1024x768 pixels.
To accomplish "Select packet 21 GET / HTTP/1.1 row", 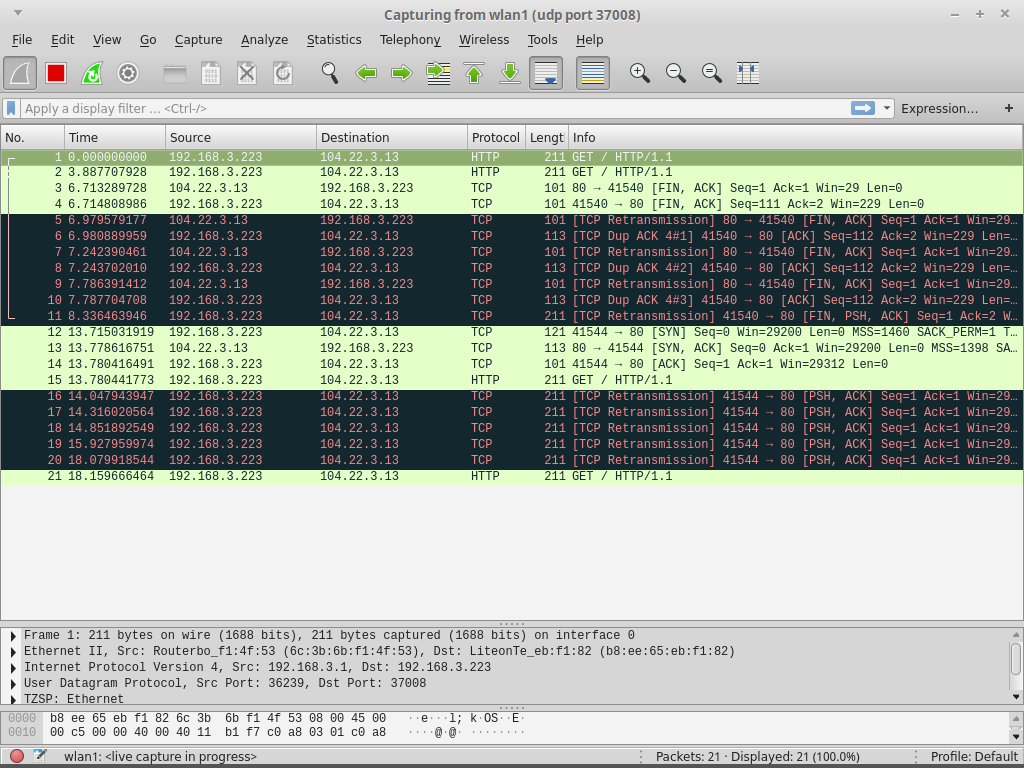I will (512, 476).
